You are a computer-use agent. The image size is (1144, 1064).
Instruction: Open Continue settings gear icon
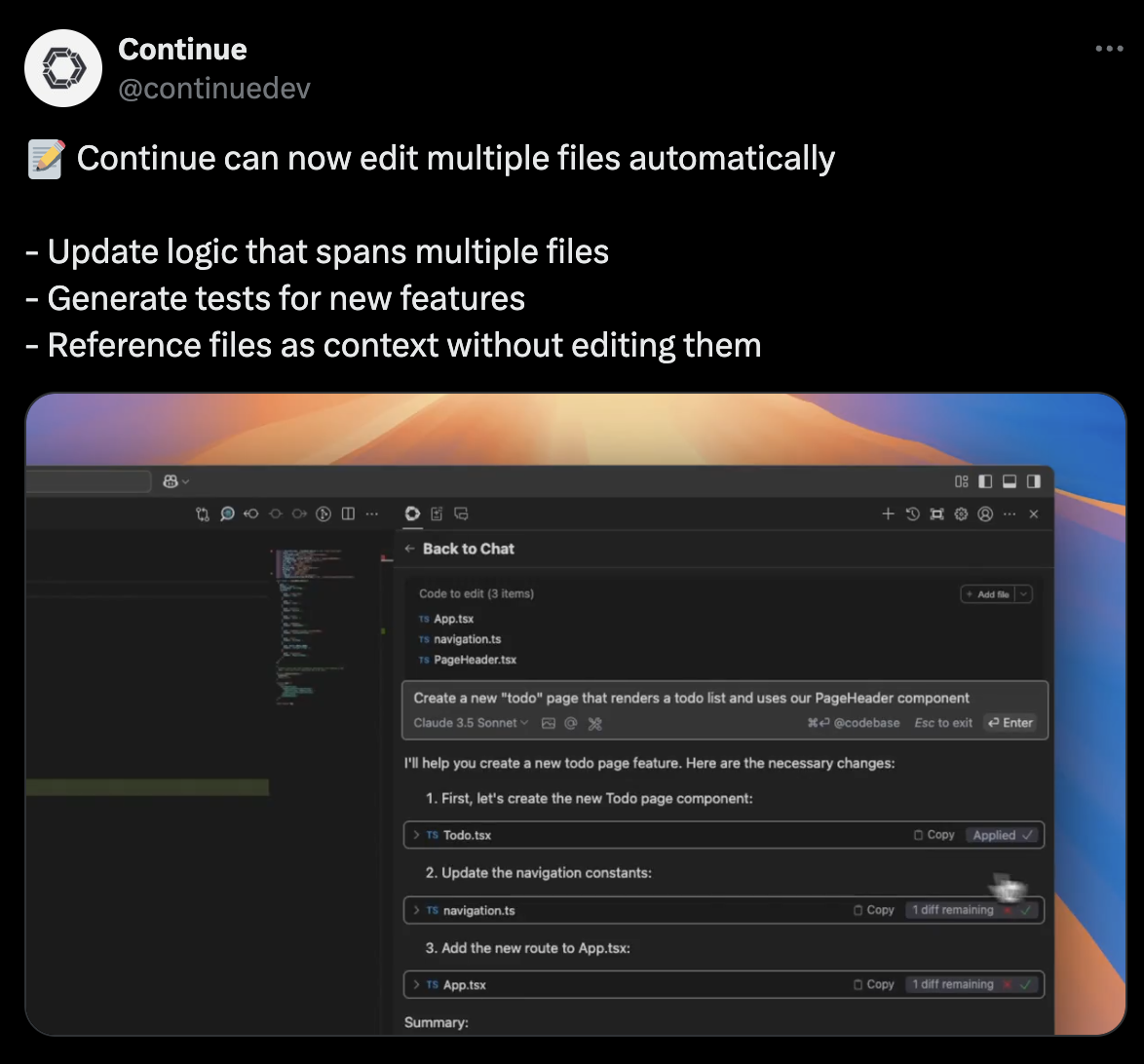[961, 513]
